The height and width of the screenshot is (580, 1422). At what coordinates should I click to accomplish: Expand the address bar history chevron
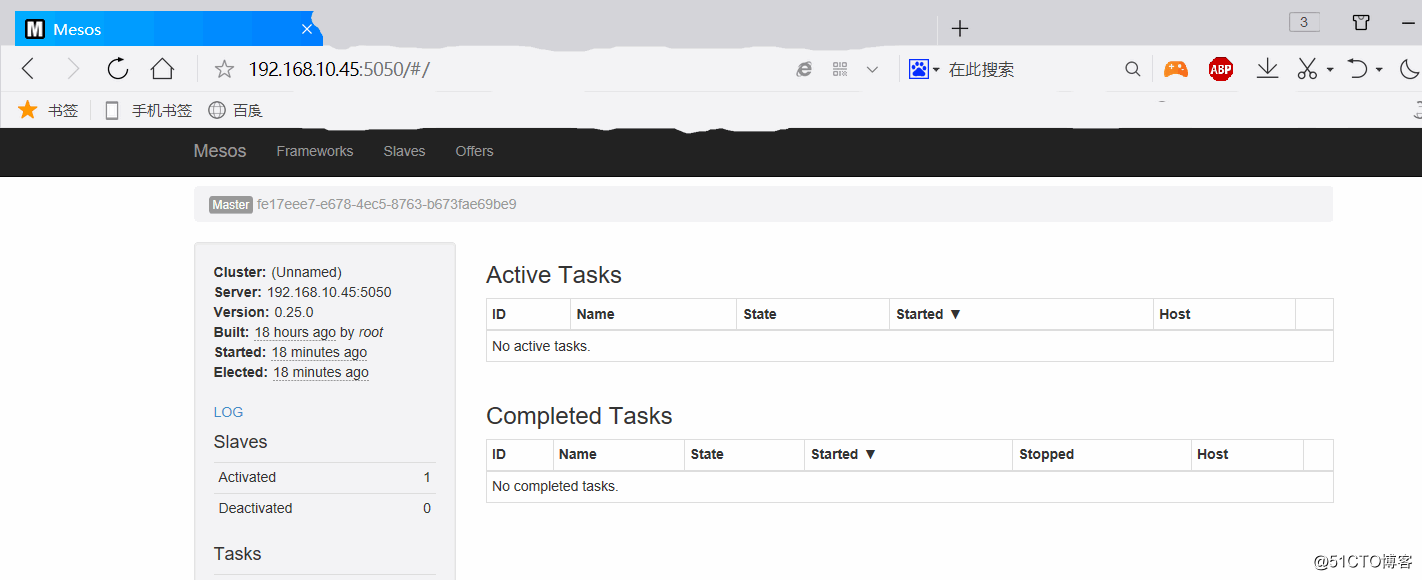pyautogui.click(x=872, y=69)
